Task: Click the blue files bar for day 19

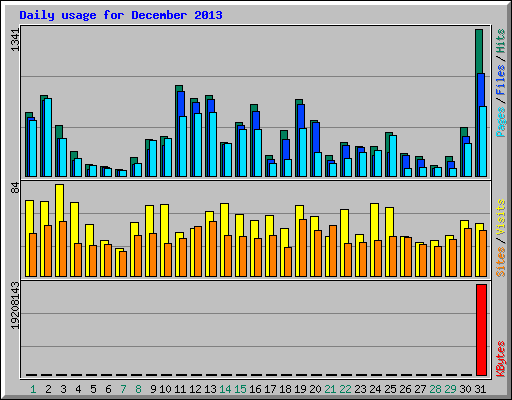Action: pyautogui.click(x=301, y=116)
